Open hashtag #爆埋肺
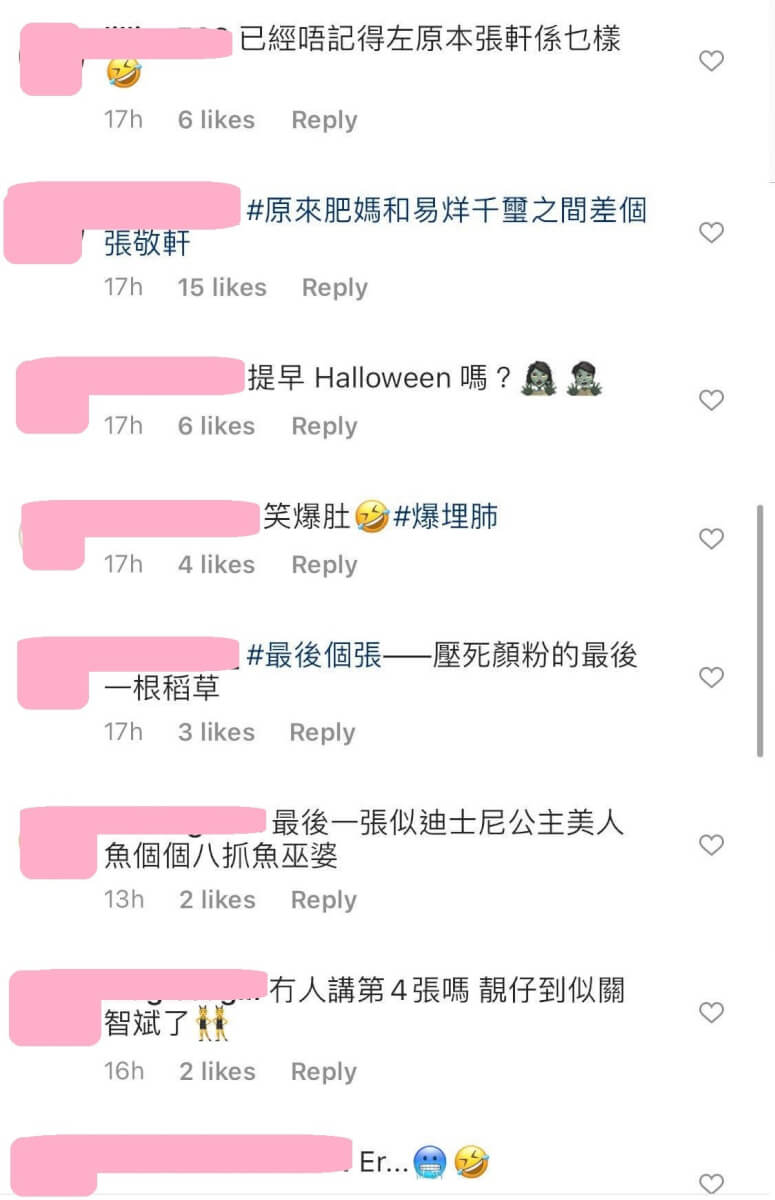This screenshot has width=775, height=1200. click(445, 517)
